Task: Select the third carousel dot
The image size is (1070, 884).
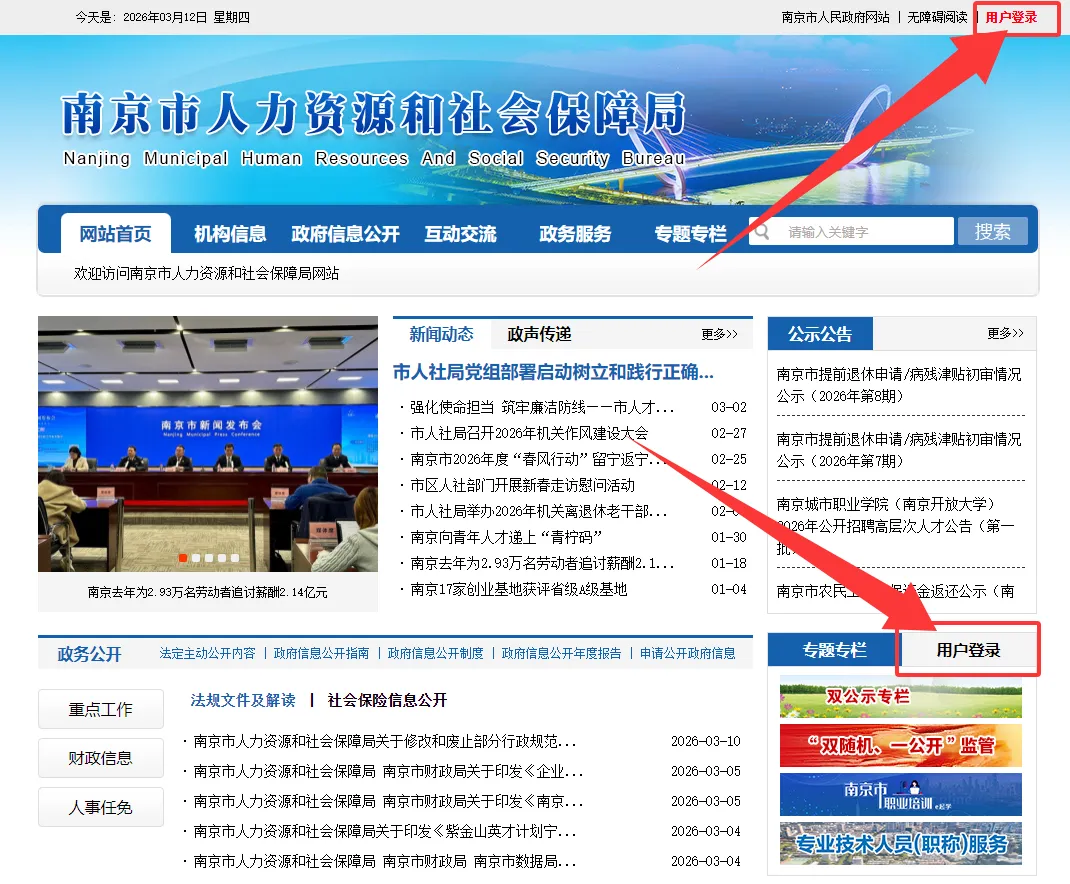Action: 209,558
